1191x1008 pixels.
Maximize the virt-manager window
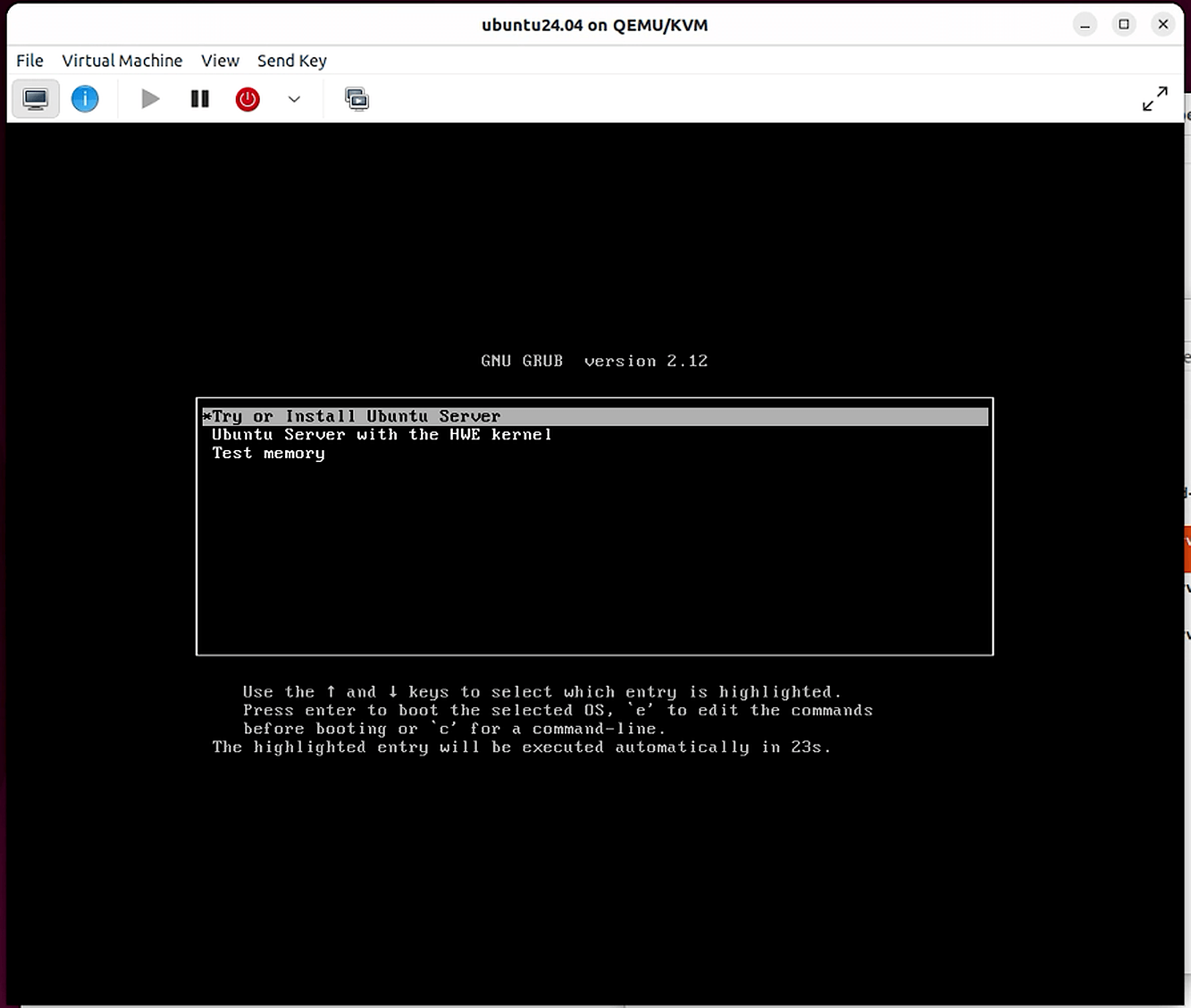click(1124, 25)
